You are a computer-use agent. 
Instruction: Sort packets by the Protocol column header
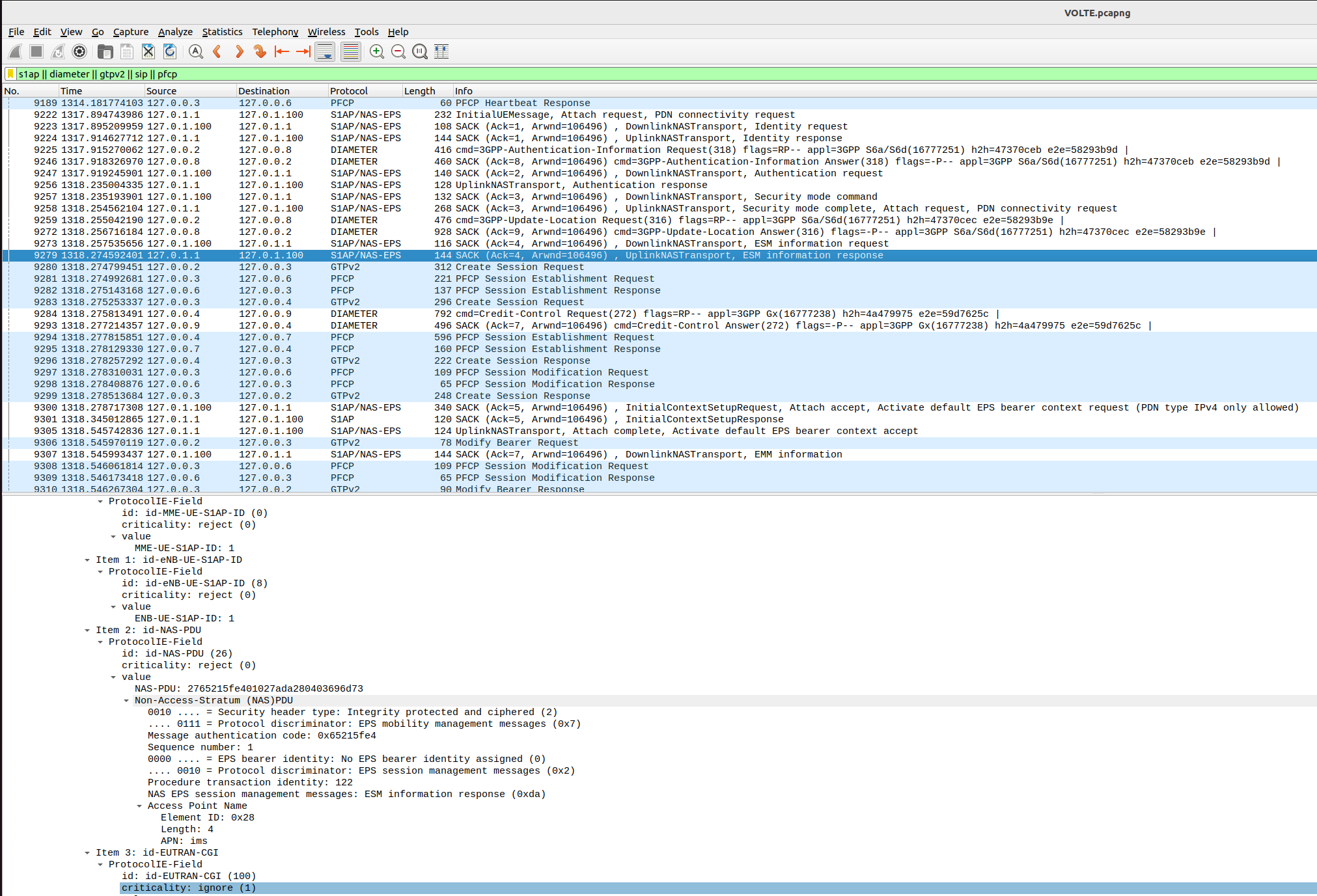(348, 90)
